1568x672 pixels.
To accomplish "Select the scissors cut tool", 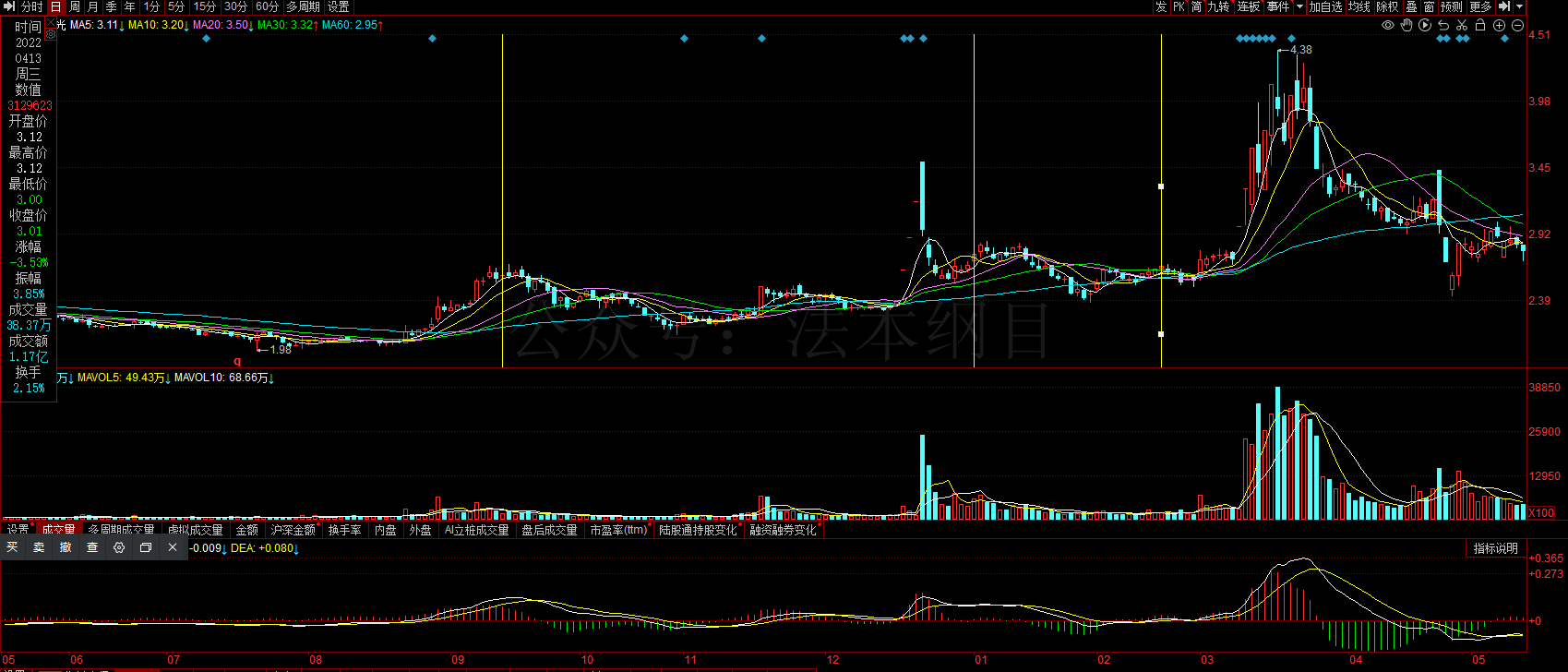I will (x=1462, y=26).
